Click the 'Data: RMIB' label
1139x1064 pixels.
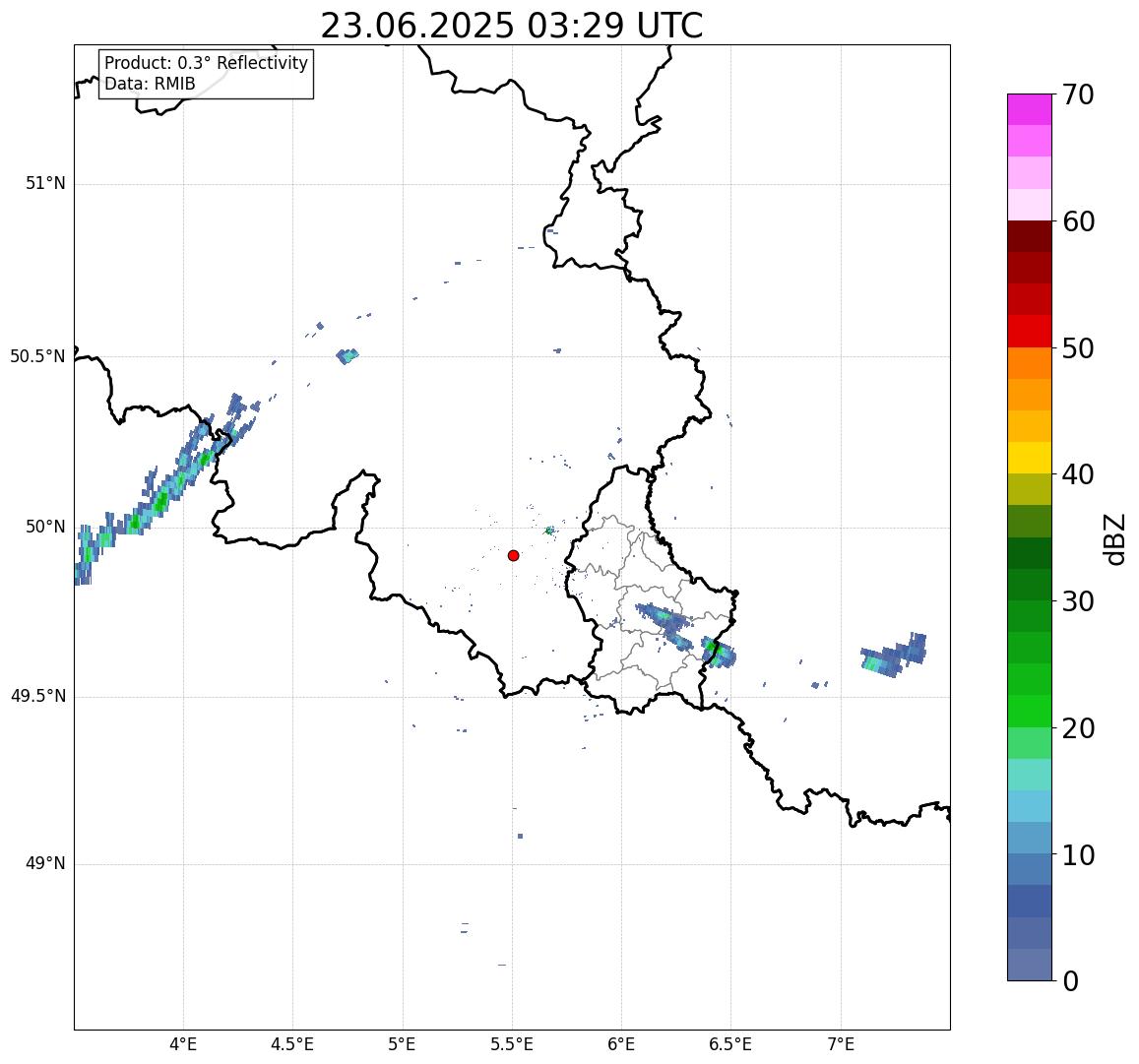[150, 85]
